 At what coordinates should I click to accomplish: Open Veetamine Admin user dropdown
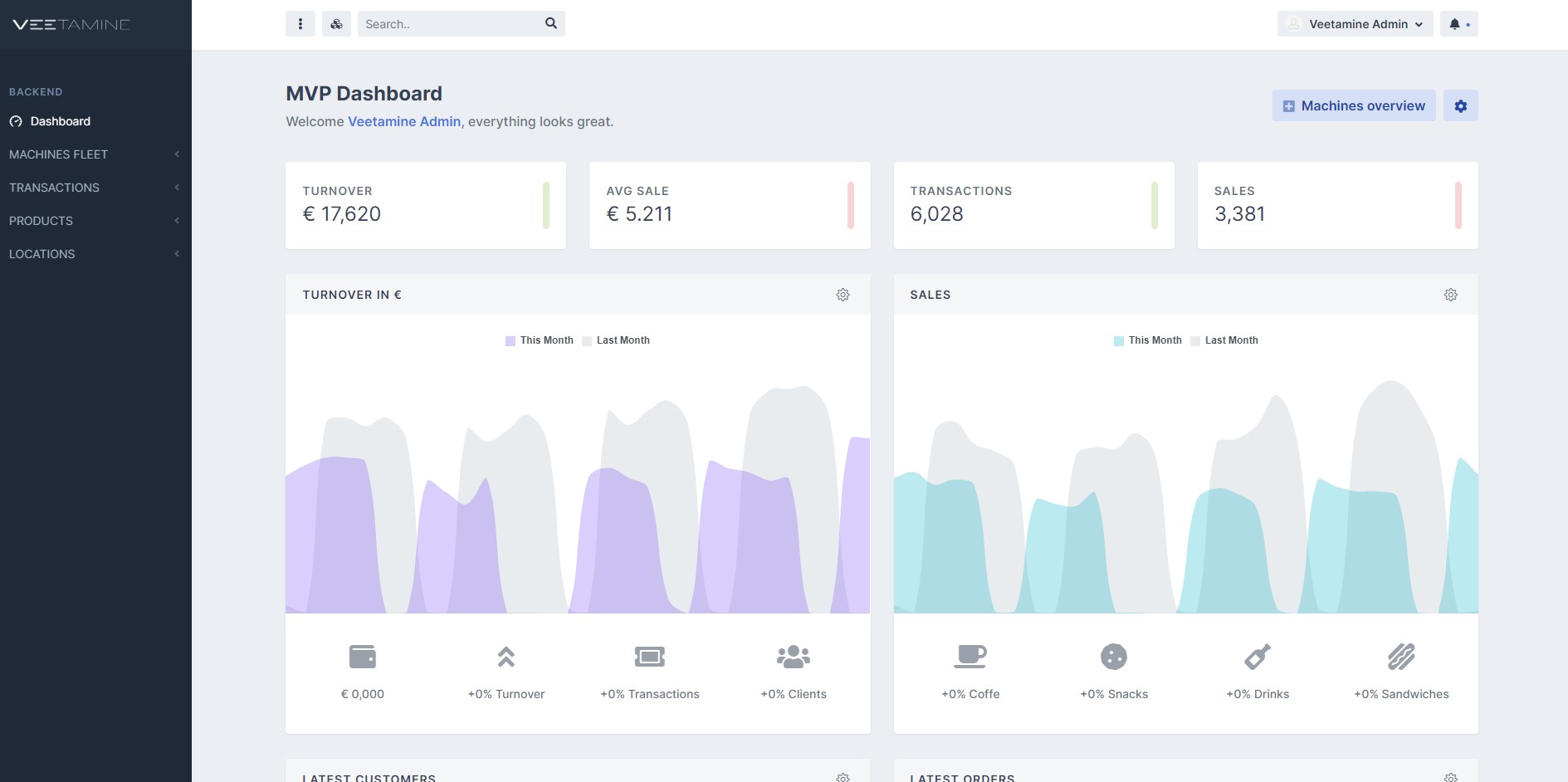(1355, 24)
